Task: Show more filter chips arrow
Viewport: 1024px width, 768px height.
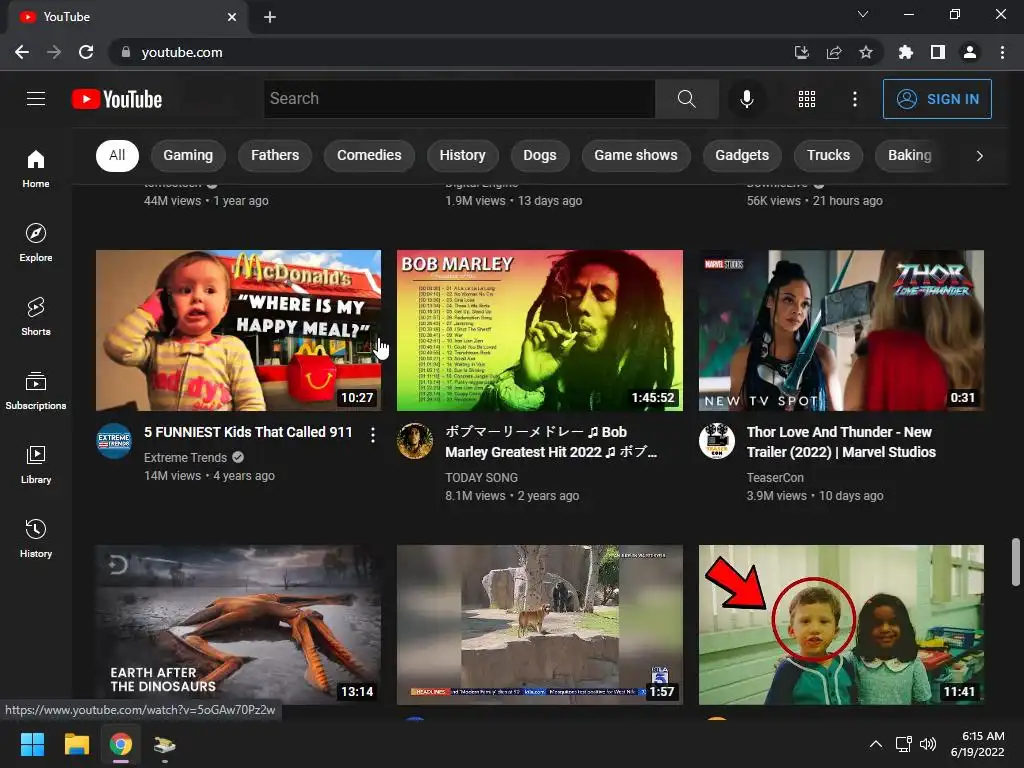Action: (979, 155)
